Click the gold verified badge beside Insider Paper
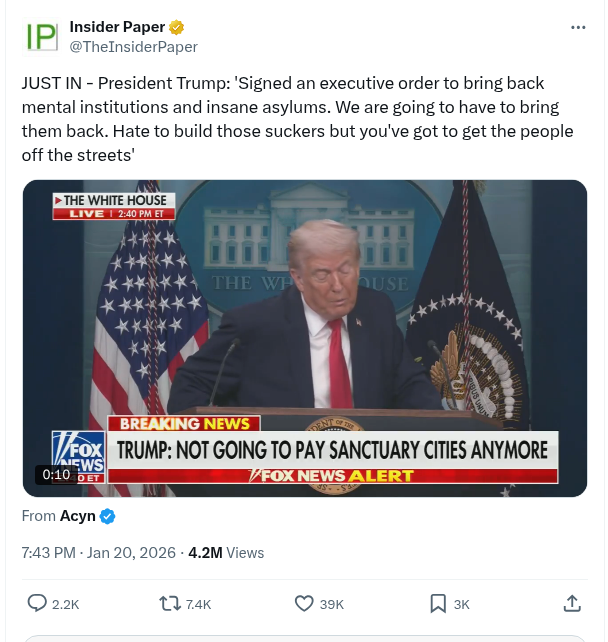The image size is (608, 642). [176, 27]
